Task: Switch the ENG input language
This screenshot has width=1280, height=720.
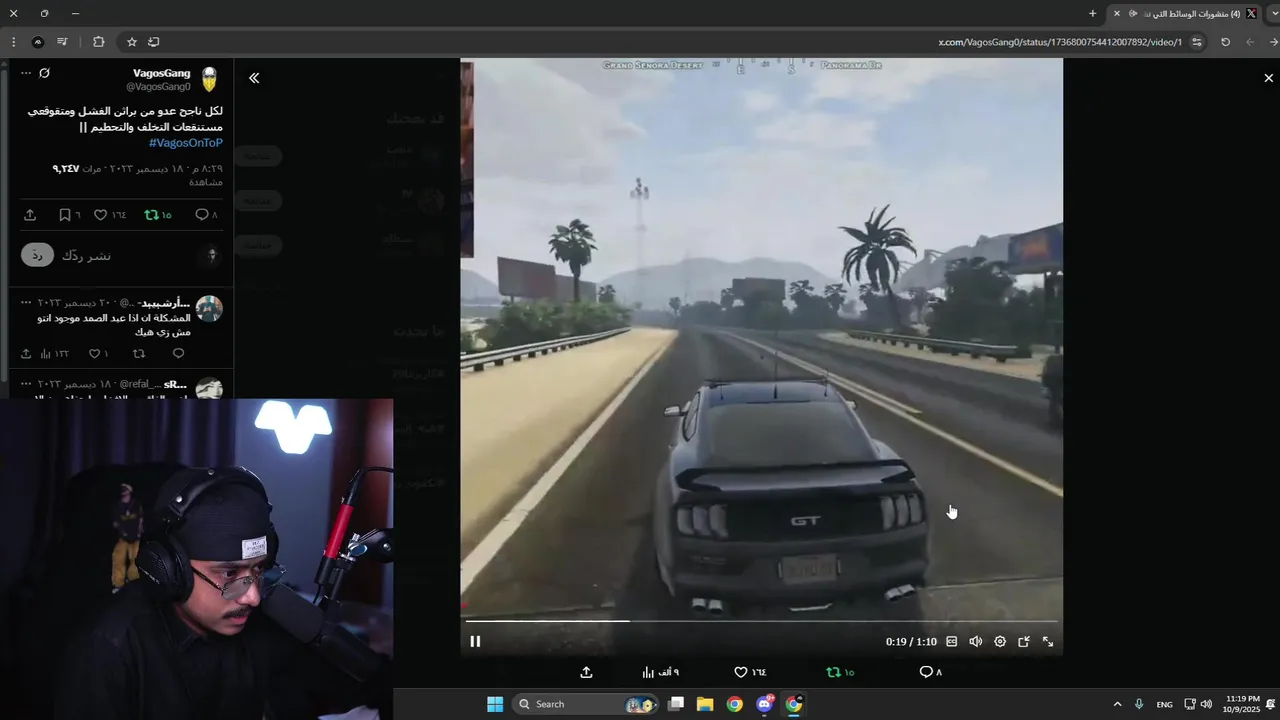Action: point(1164,704)
